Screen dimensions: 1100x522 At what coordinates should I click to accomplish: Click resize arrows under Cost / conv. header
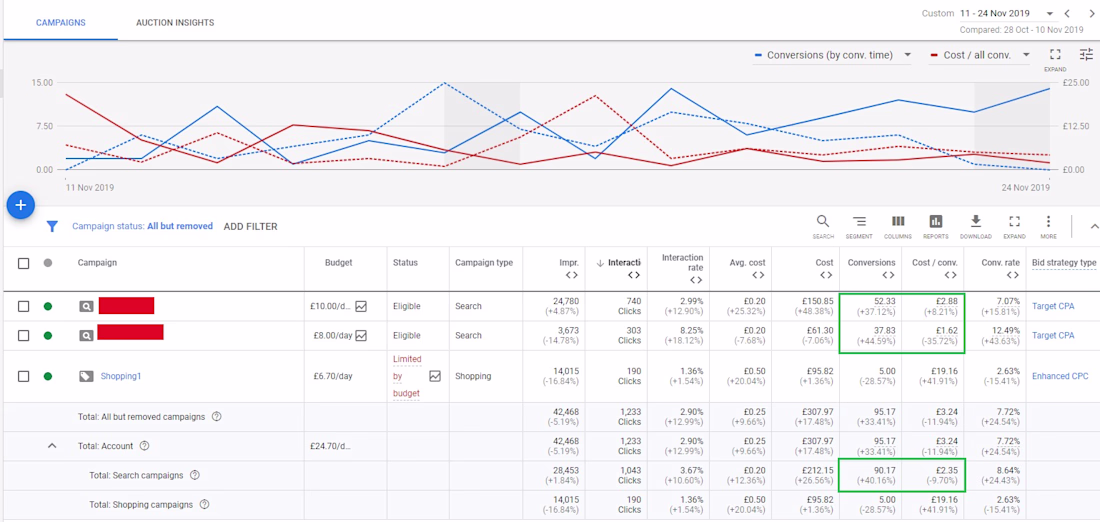pos(952,275)
